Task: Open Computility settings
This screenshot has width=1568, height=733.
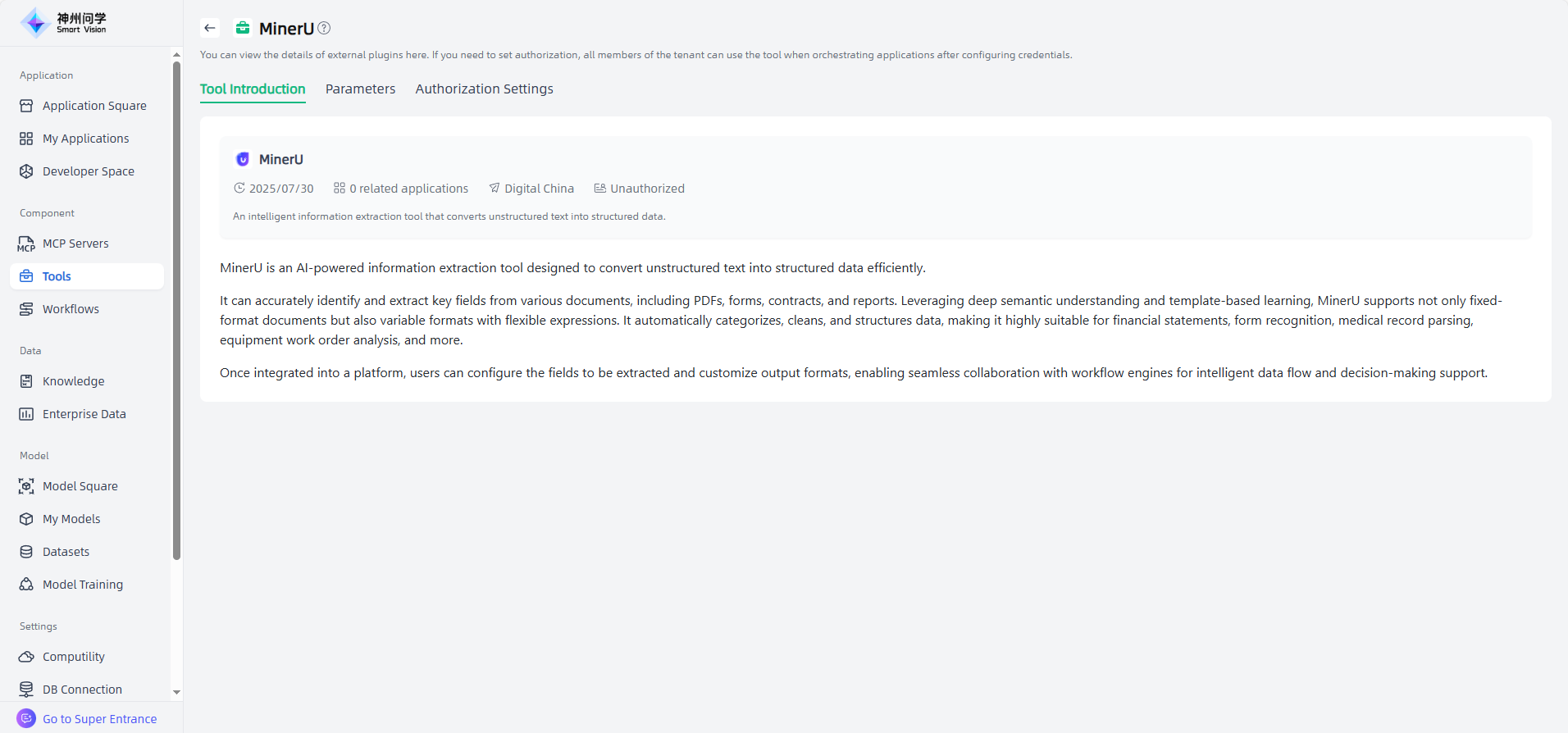Action: [x=73, y=657]
